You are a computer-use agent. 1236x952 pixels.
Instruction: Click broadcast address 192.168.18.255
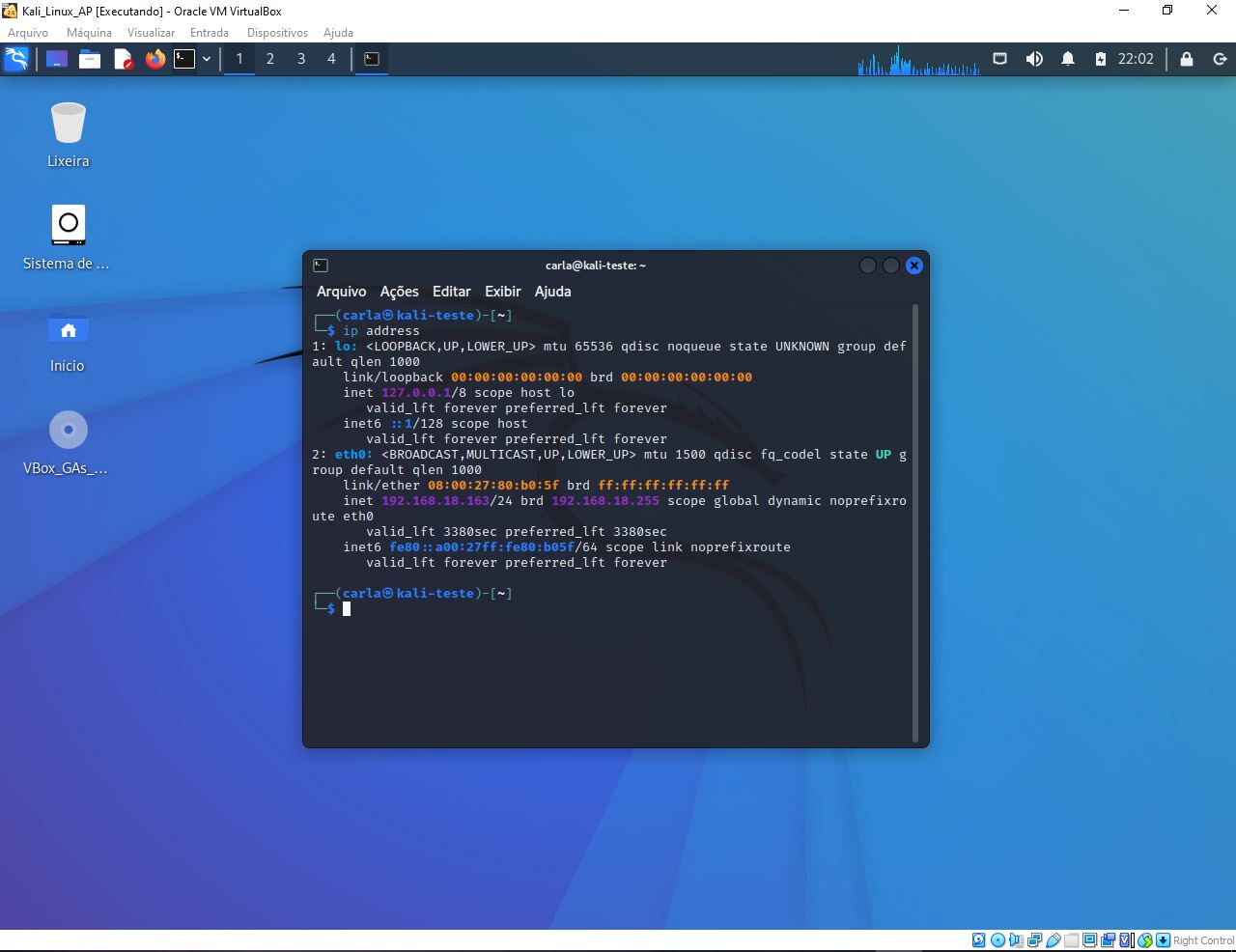click(x=605, y=501)
